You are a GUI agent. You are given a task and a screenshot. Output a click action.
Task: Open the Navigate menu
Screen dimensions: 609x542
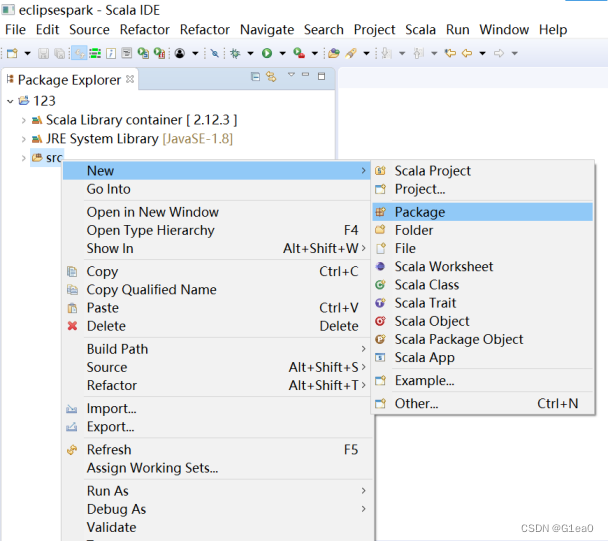click(267, 30)
